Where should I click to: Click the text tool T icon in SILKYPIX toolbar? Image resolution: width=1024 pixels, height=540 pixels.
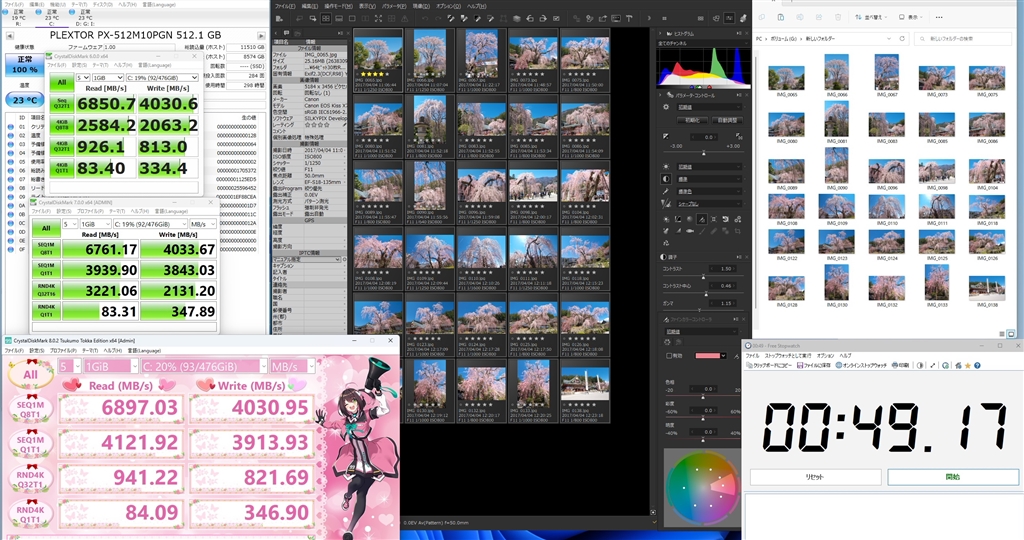pos(629,18)
